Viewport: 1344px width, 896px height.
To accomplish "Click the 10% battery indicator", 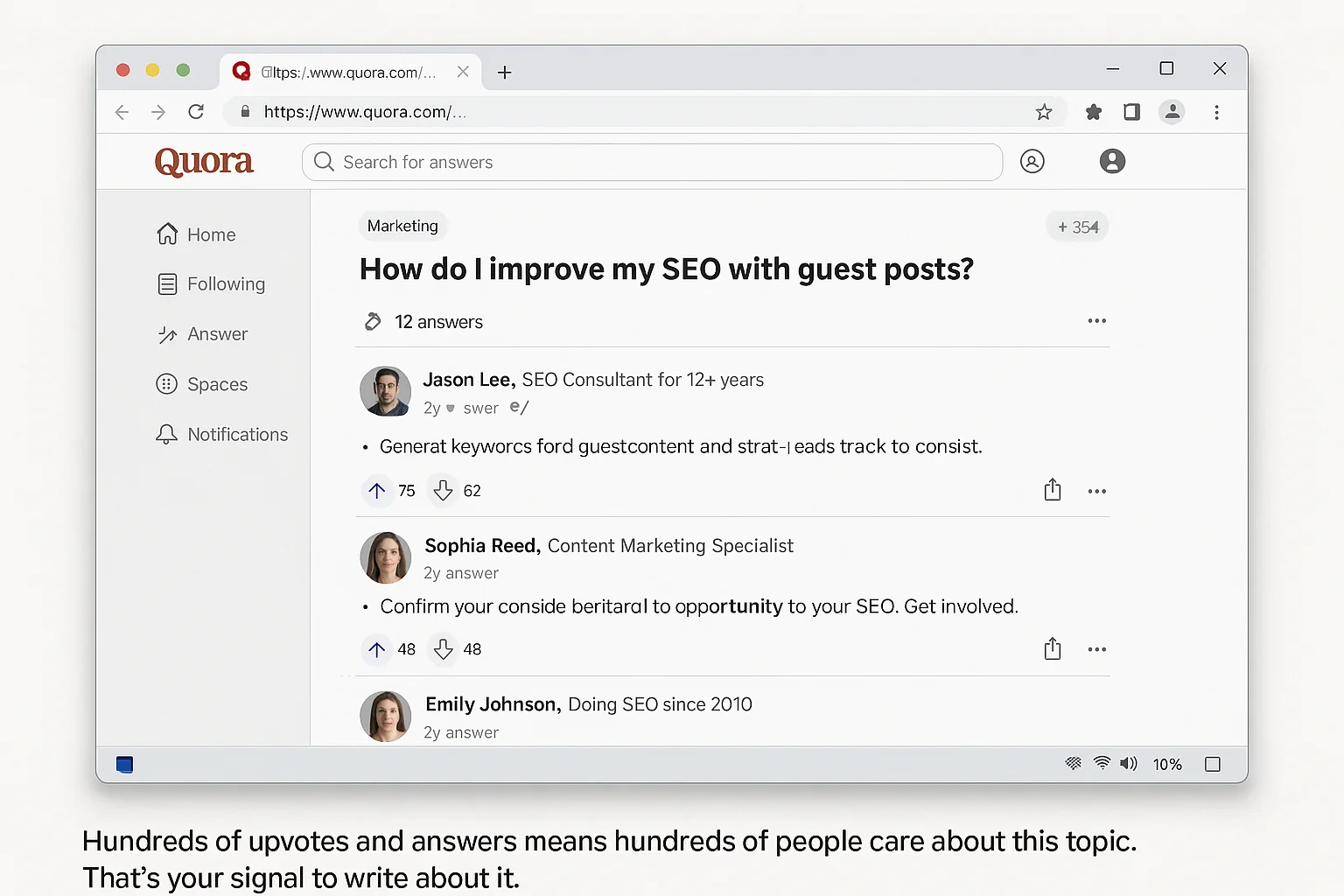I will [x=1167, y=764].
